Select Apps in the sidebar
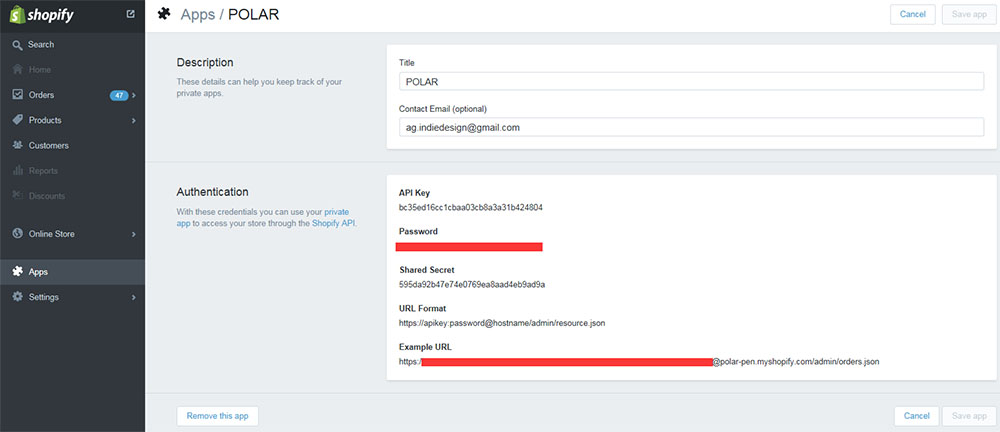This screenshot has width=1000, height=432. 72,272
